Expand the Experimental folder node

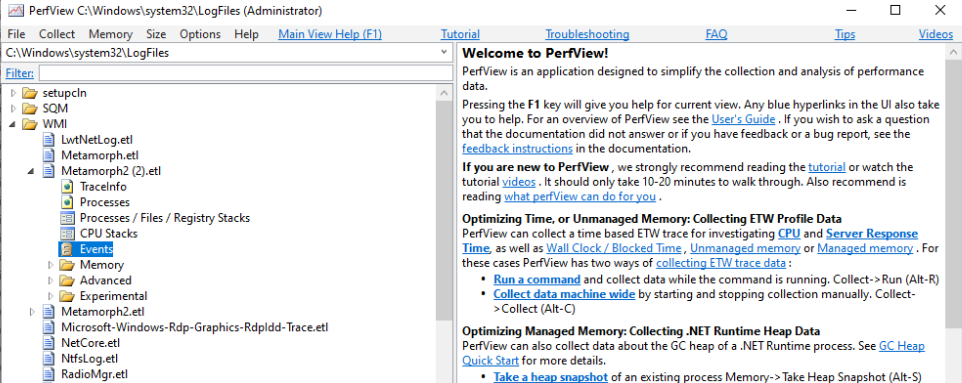coord(51,296)
